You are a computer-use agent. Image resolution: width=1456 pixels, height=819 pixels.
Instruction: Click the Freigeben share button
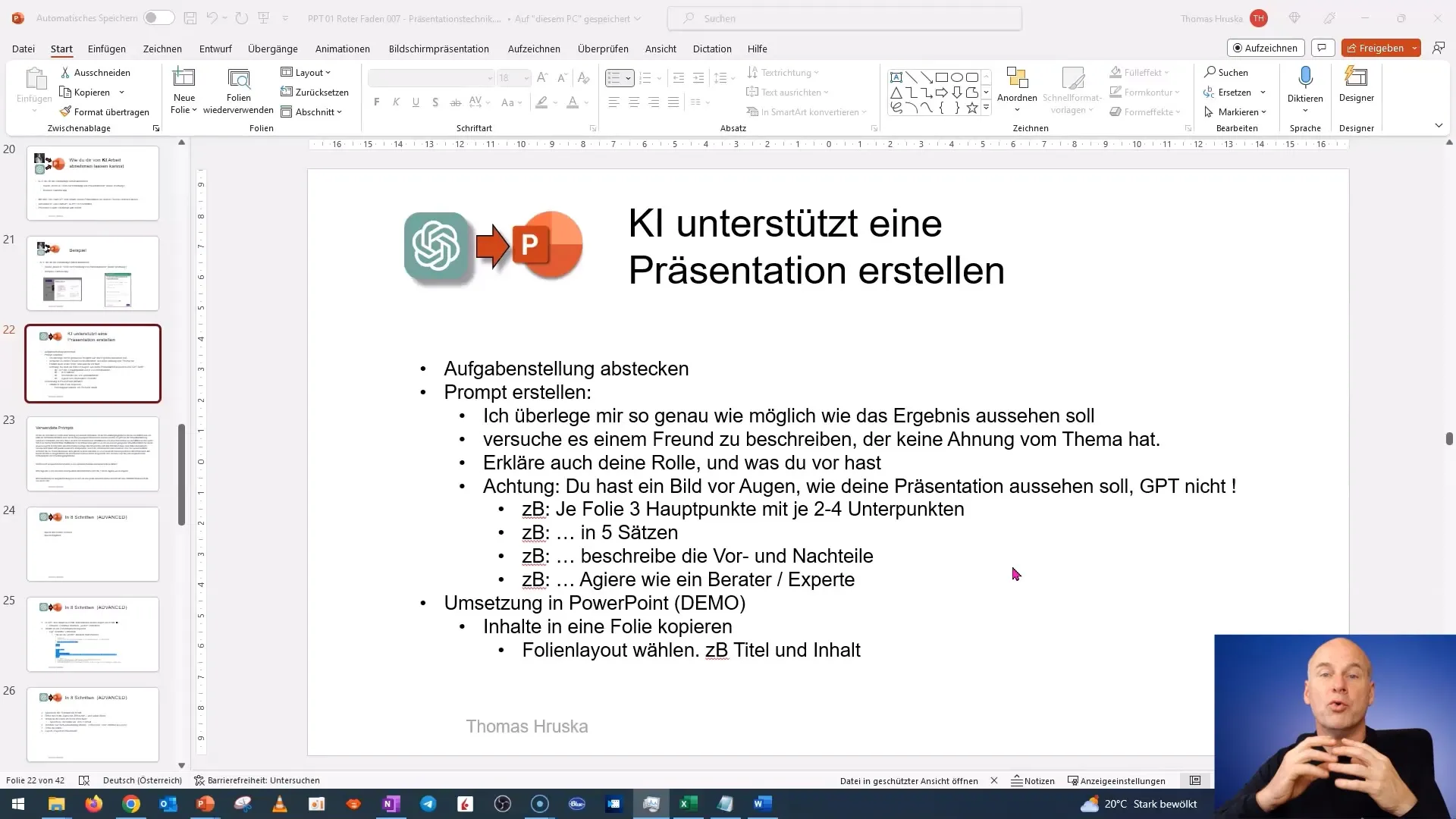click(x=1376, y=48)
